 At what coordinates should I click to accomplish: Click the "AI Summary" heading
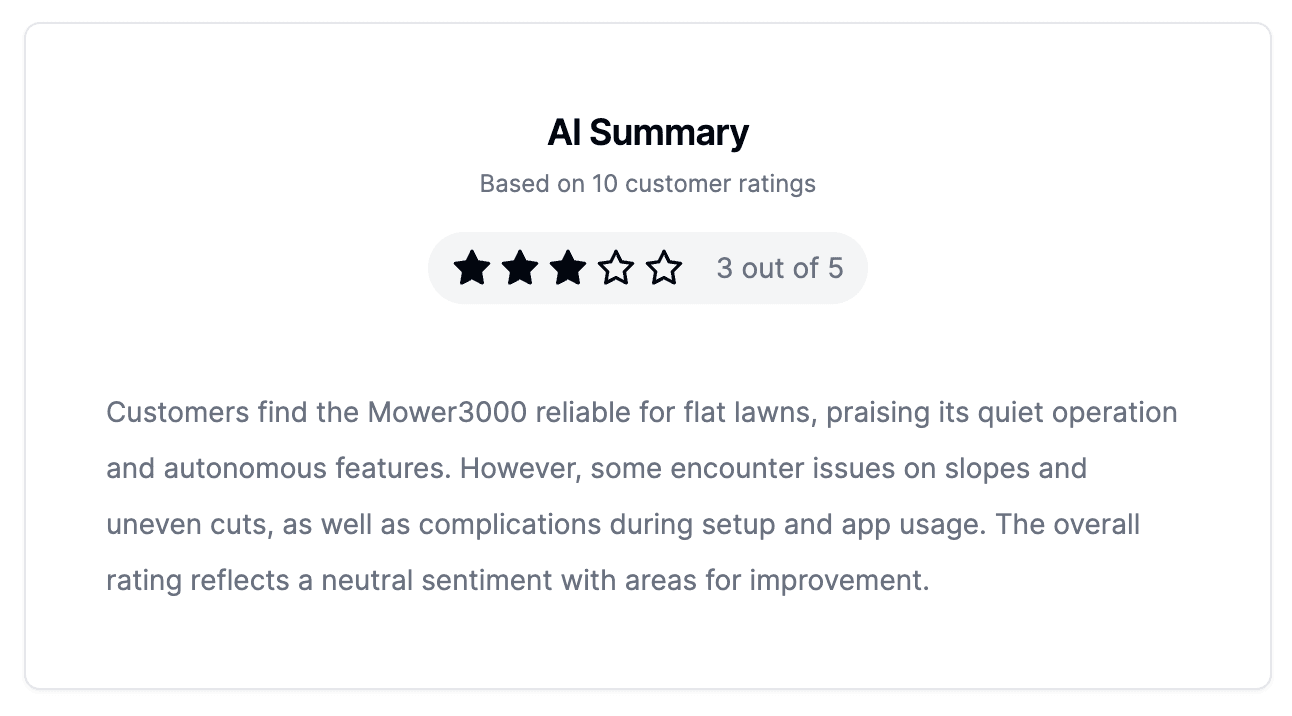647,133
